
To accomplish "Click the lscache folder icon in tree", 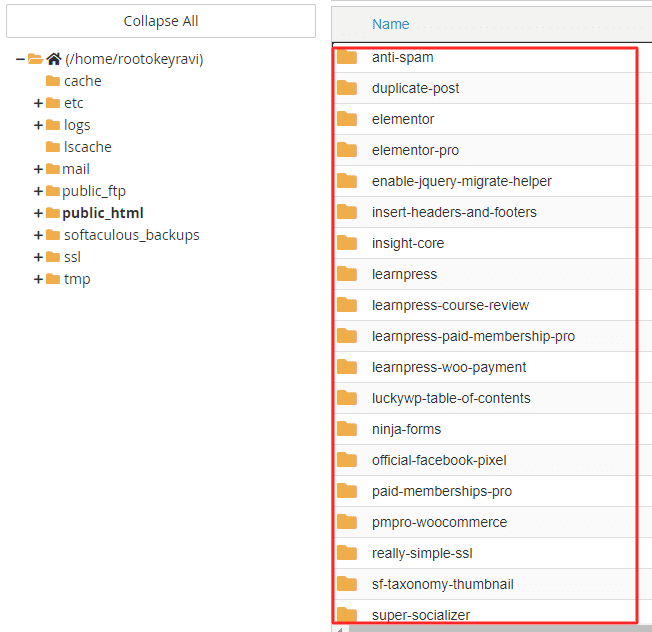I will (53, 147).
